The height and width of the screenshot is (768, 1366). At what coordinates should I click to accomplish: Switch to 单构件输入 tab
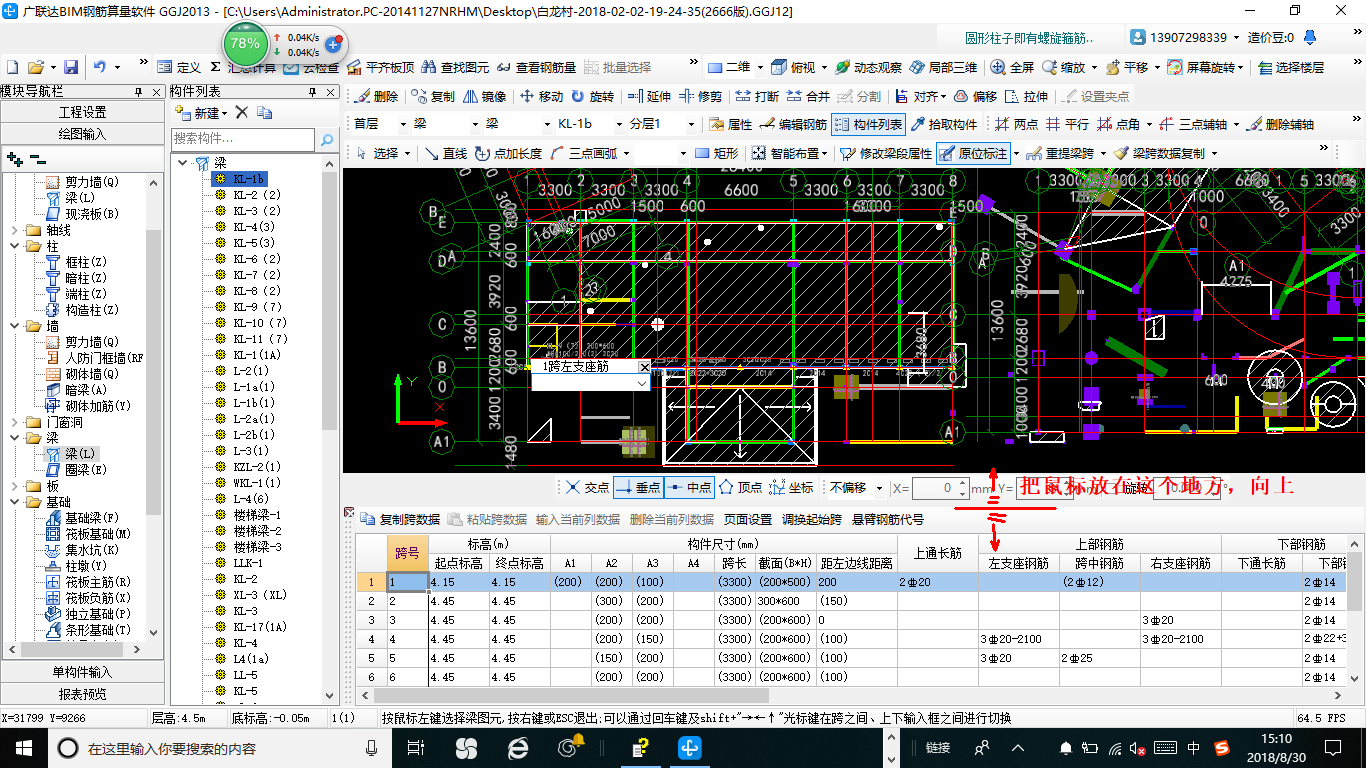pyautogui.click(x=82, y=671)
